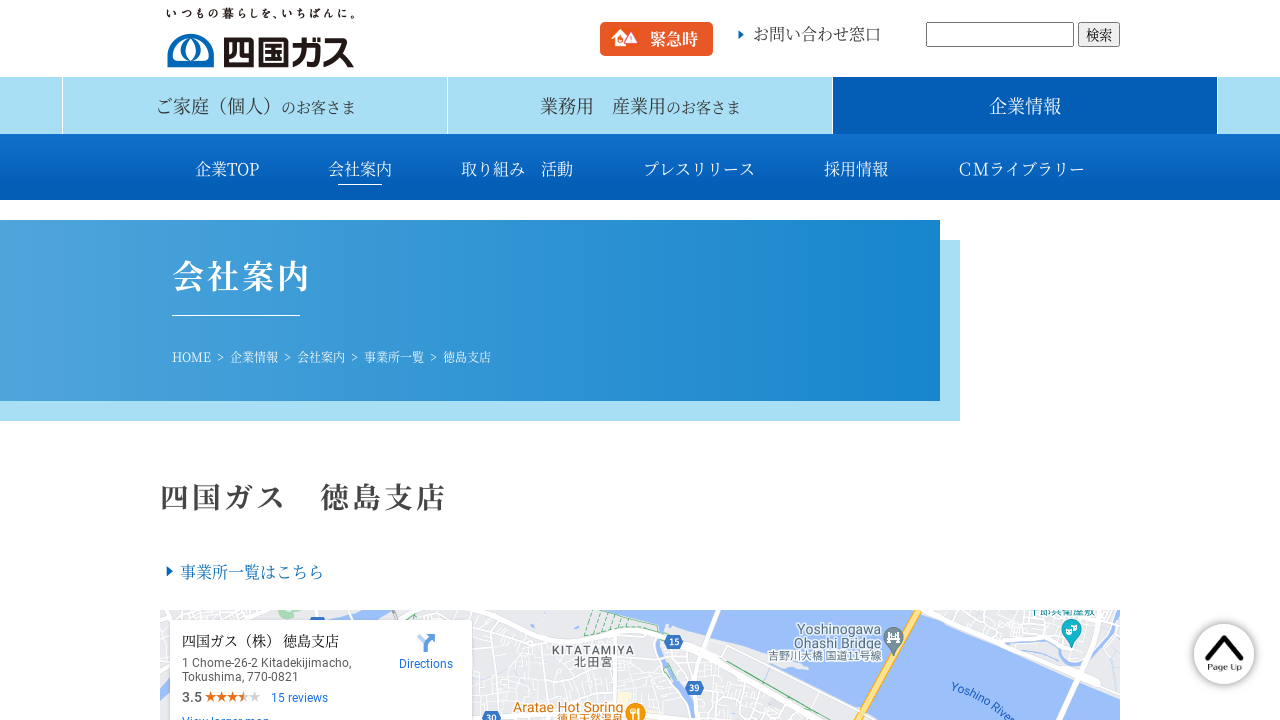Click the Aratae Hot Spring restaurant marker
The height and width of the screenshot is (720, 1280).
635,712
